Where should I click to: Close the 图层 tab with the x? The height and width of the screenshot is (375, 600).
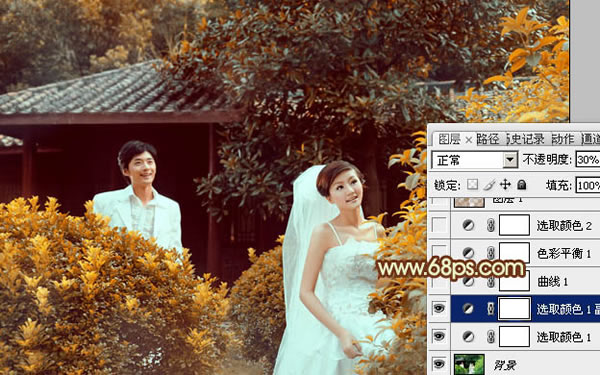tap(468, 140)
